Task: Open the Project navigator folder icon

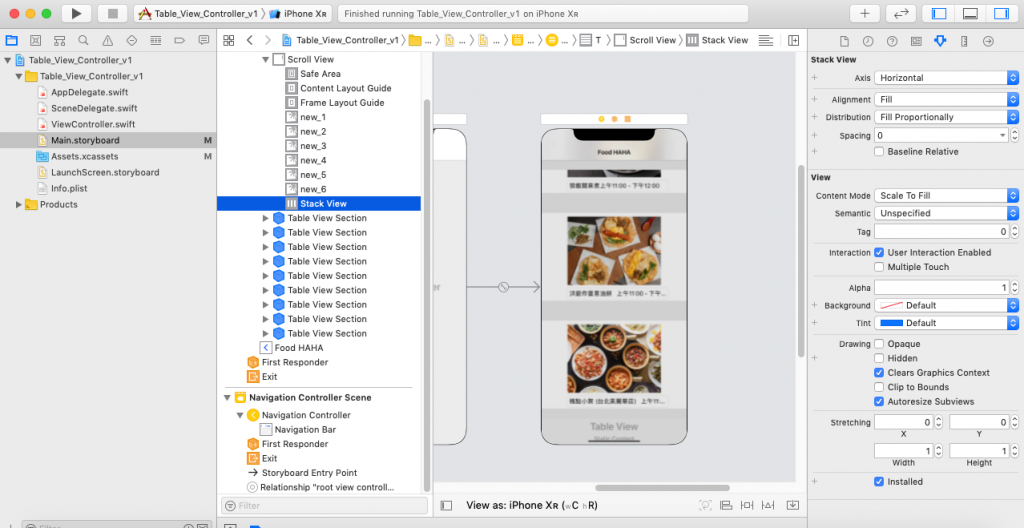Action: pyautogui.click(x=12, y=41)
